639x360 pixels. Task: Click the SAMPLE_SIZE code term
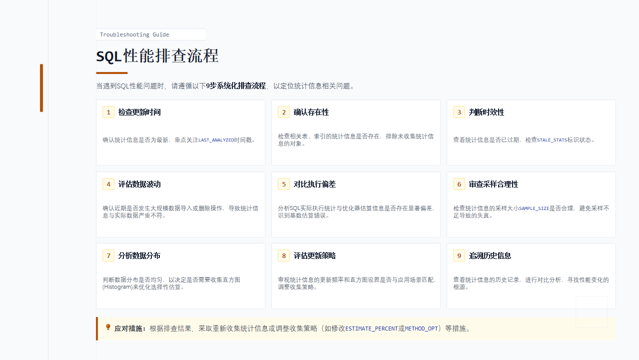tap(534, 208)
